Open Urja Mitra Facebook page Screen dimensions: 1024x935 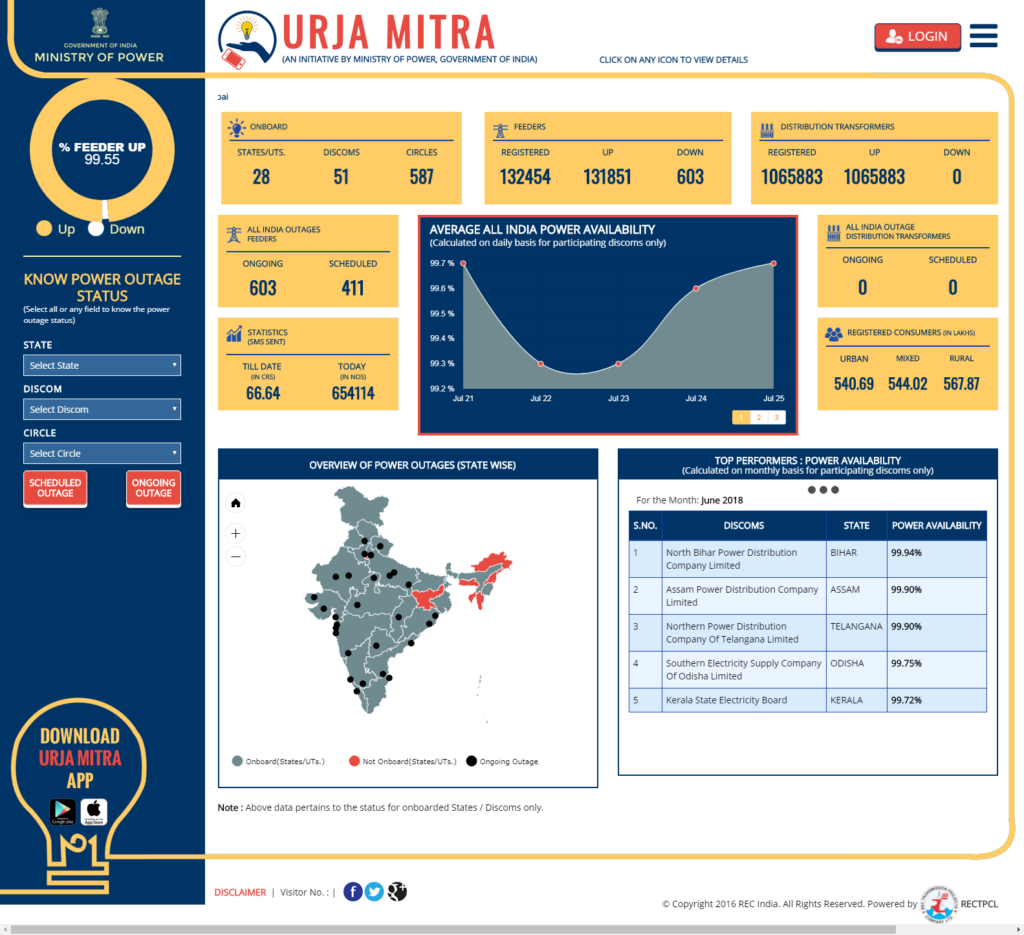coord(352,891)
